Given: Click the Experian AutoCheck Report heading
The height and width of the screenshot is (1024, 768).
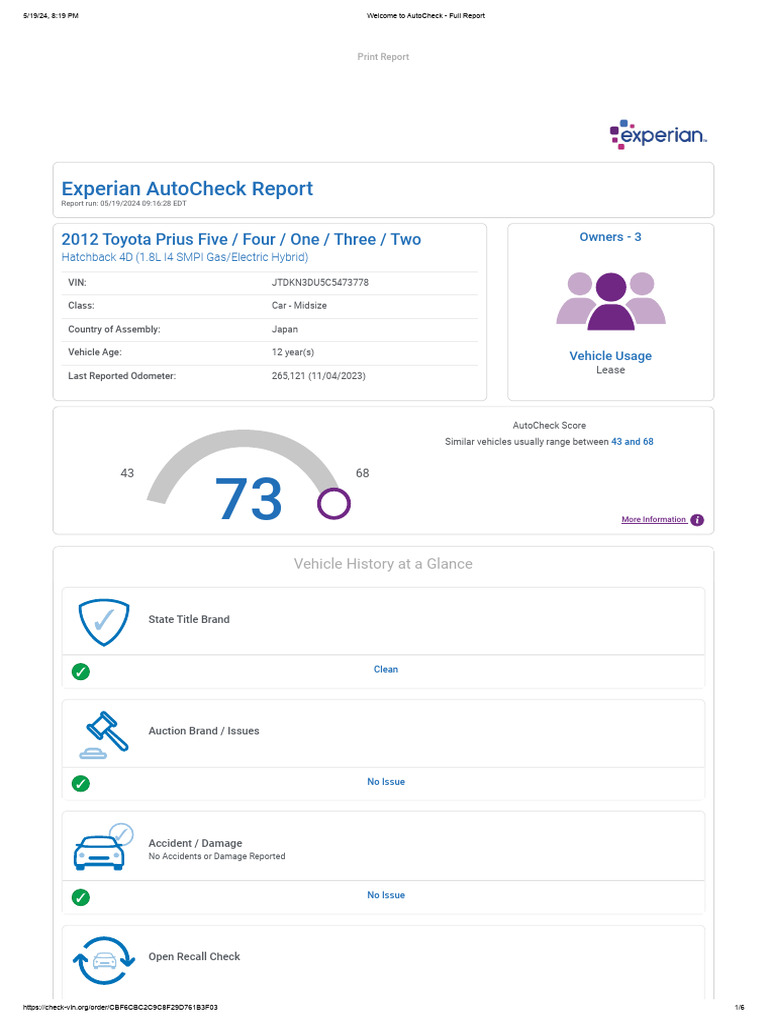Looking at the screenshot, I should pyautogui.click(x=187, y=189).
